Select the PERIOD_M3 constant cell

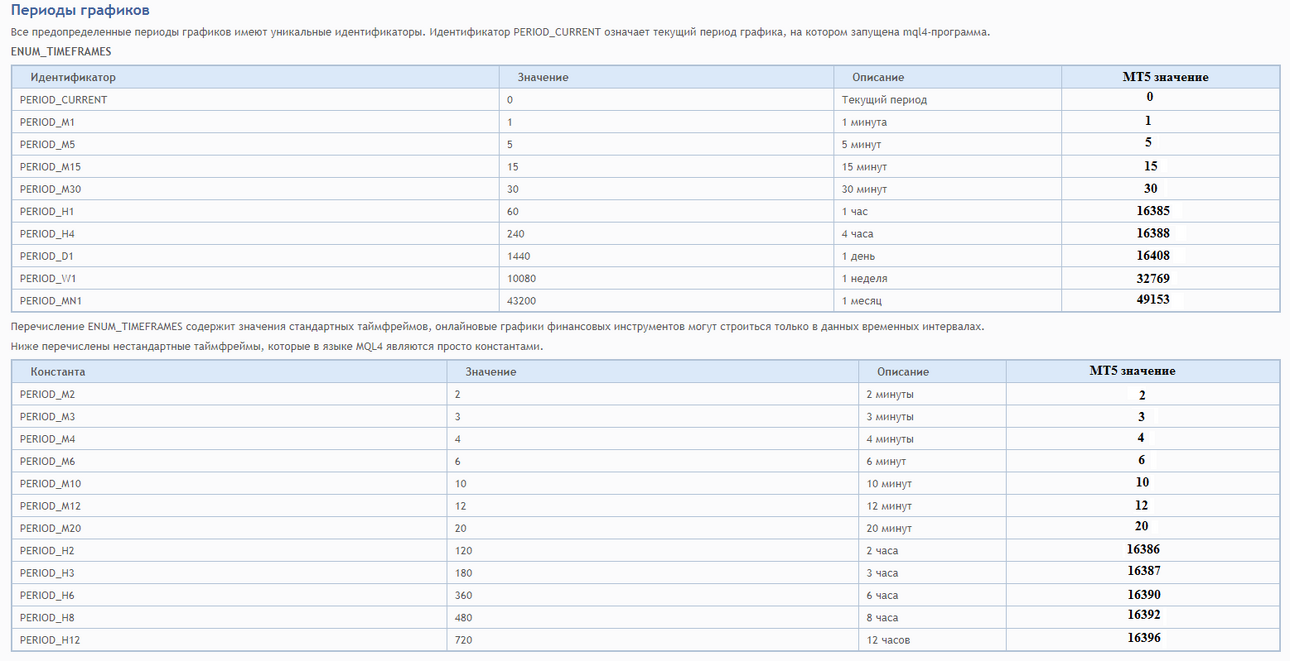coord(229,417)
